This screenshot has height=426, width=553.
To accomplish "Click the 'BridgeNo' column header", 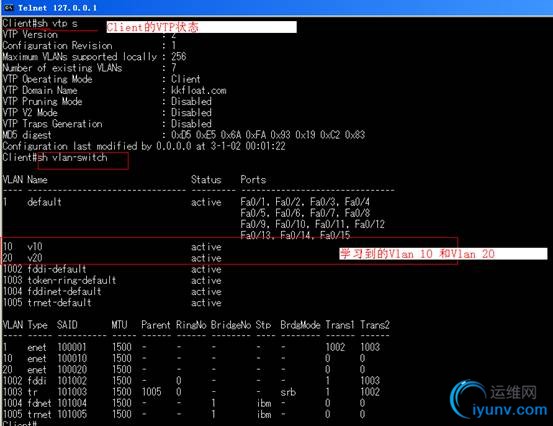I will [231, 325].
